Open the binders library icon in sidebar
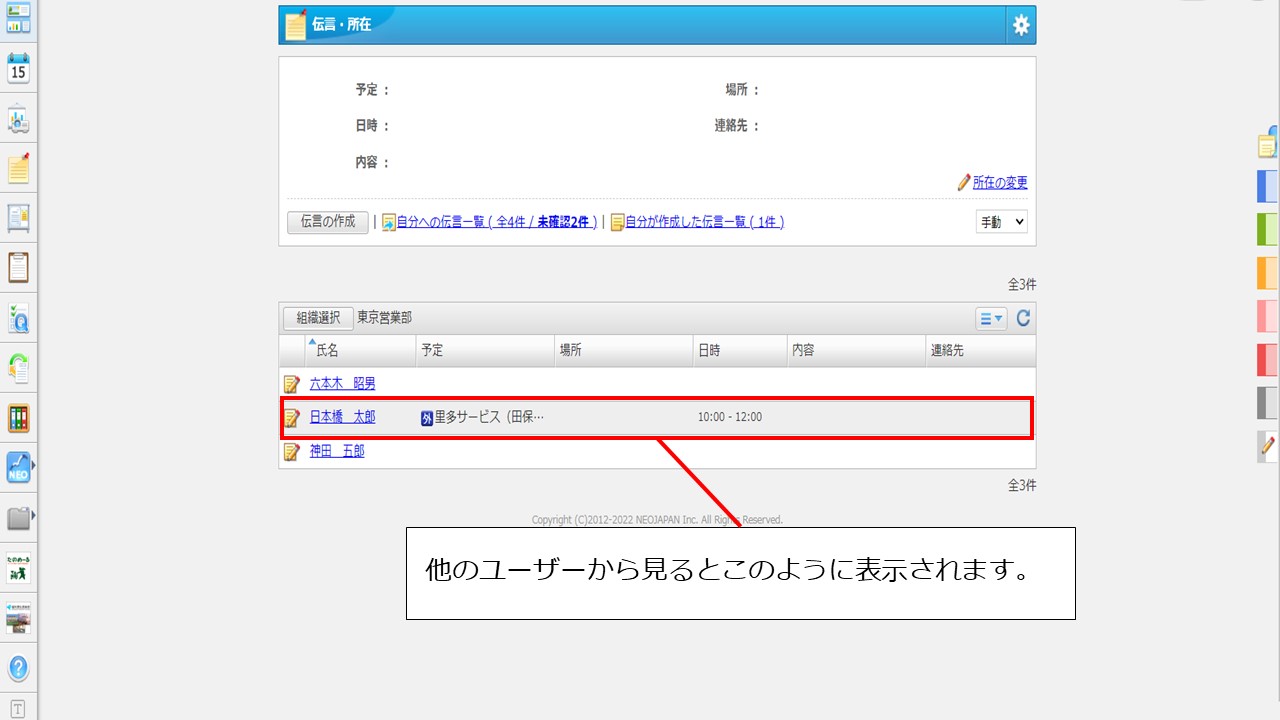The image size is (1280, 720). point(18,418)
